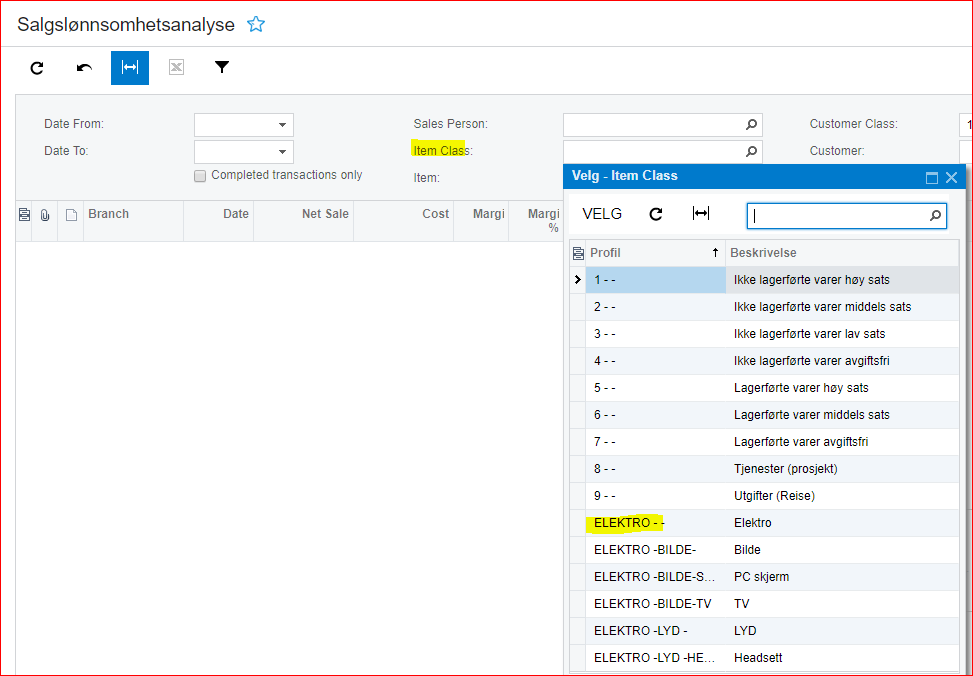Fit columns in the Item Class dialog
Viewport: 973px width, 676px height.
point(701,214)
